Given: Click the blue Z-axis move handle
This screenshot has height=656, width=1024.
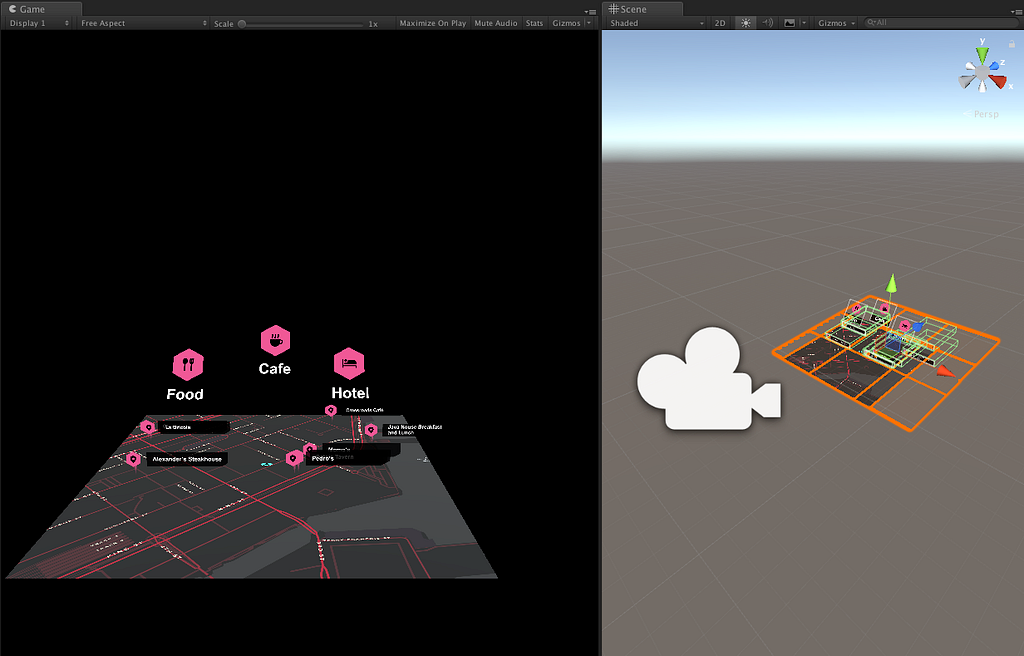Looking at the screenshot, I should pyautogui.click(x=917, y=326).
